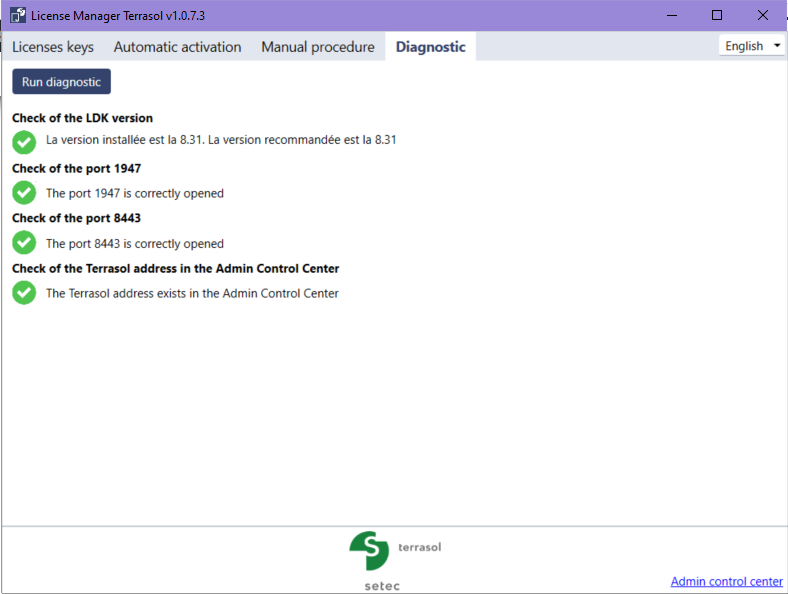The height and width of the screenshot is (594, 788).
Task: Click the window title 'License Manager Terrasol v1.0.7.3'
Action: (x=118, y=16)
